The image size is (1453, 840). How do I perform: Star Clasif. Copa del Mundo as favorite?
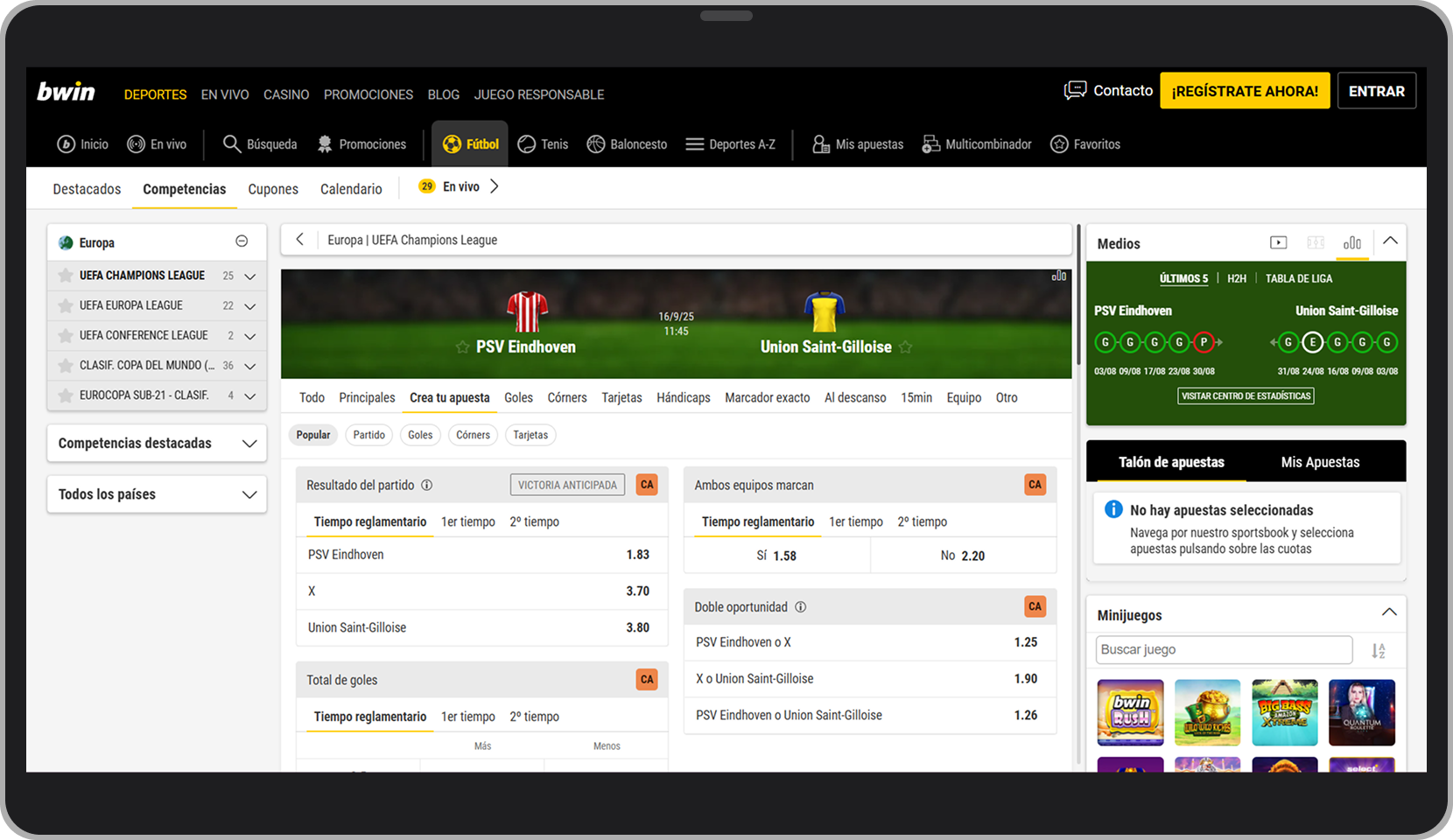coord(66,366)
